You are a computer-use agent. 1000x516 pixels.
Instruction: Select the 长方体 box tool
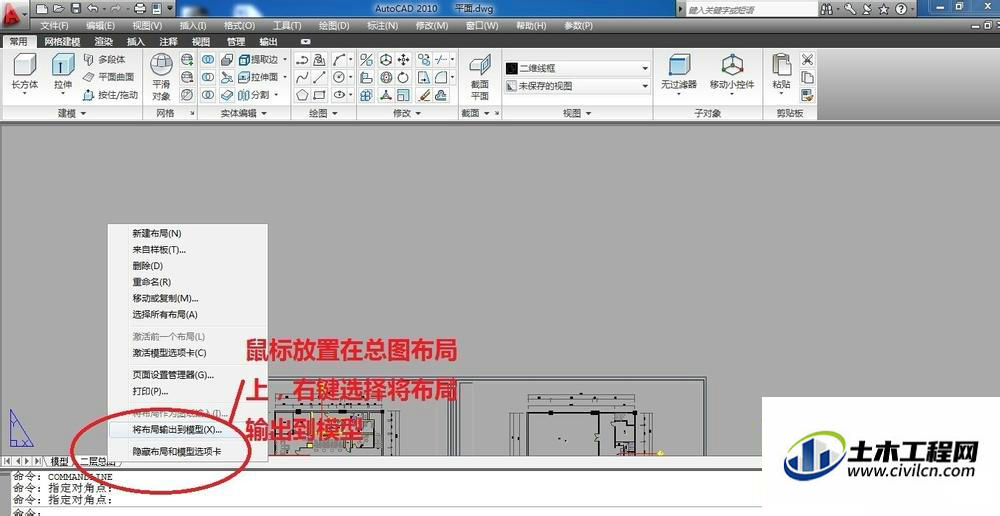[x=25, y=73]
